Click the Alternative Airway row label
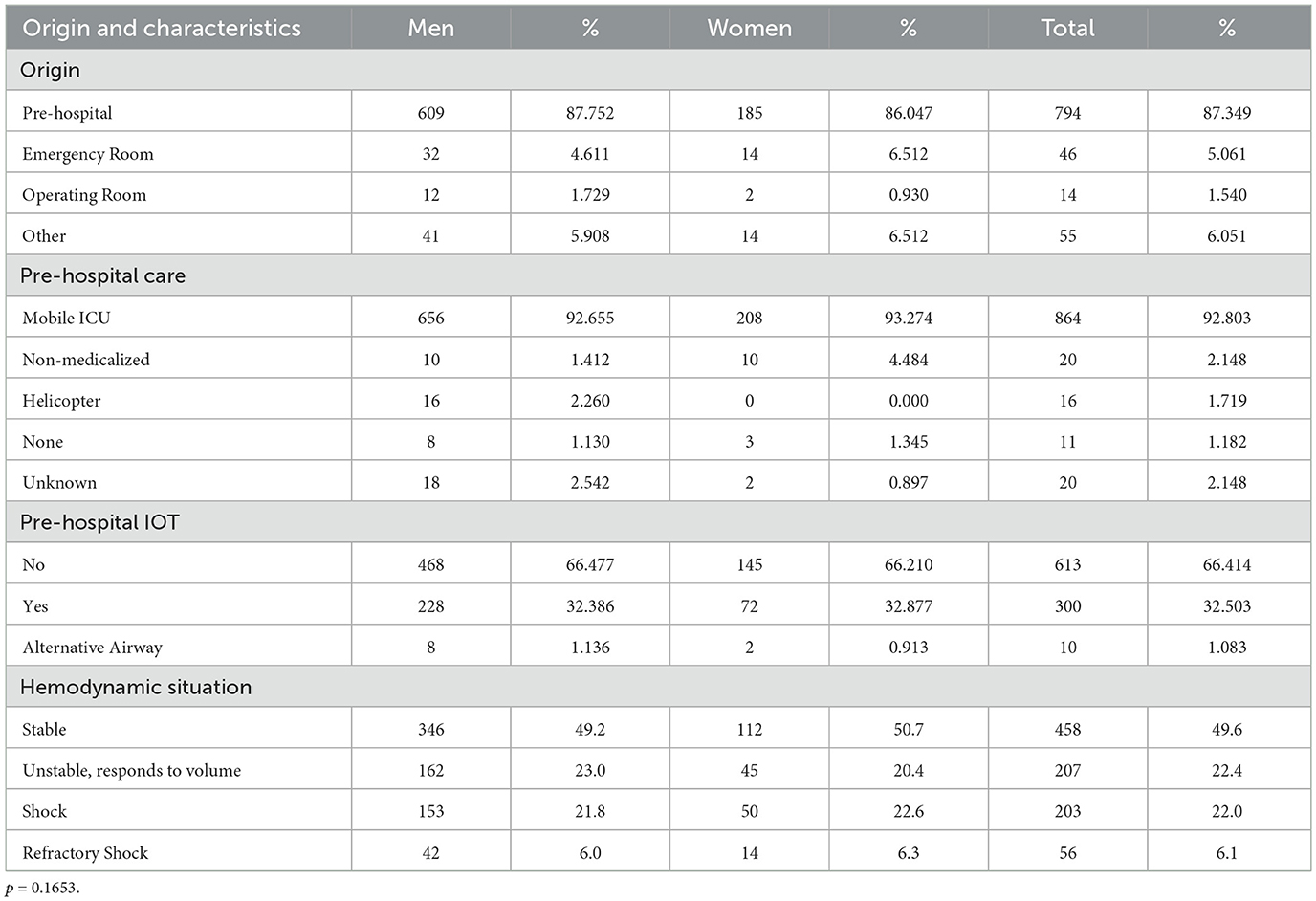 point(92,648)
